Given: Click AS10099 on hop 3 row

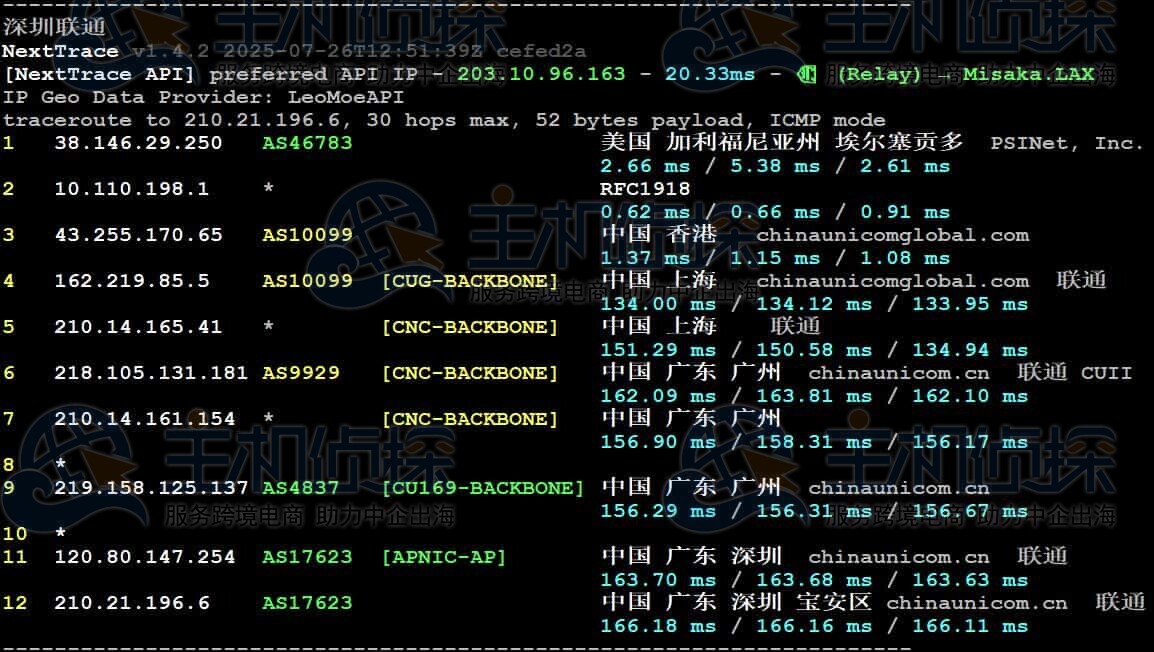Looking at the screenshot, I should click(307, 235).
